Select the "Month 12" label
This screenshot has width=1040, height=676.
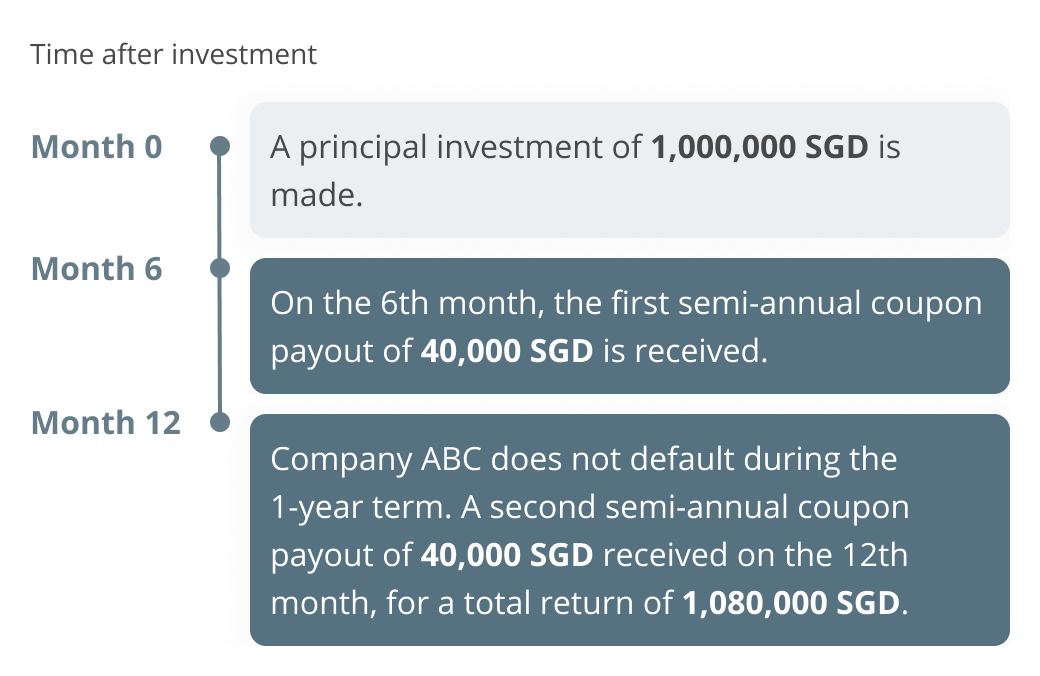pyautogui.click(x=106, y=423)
